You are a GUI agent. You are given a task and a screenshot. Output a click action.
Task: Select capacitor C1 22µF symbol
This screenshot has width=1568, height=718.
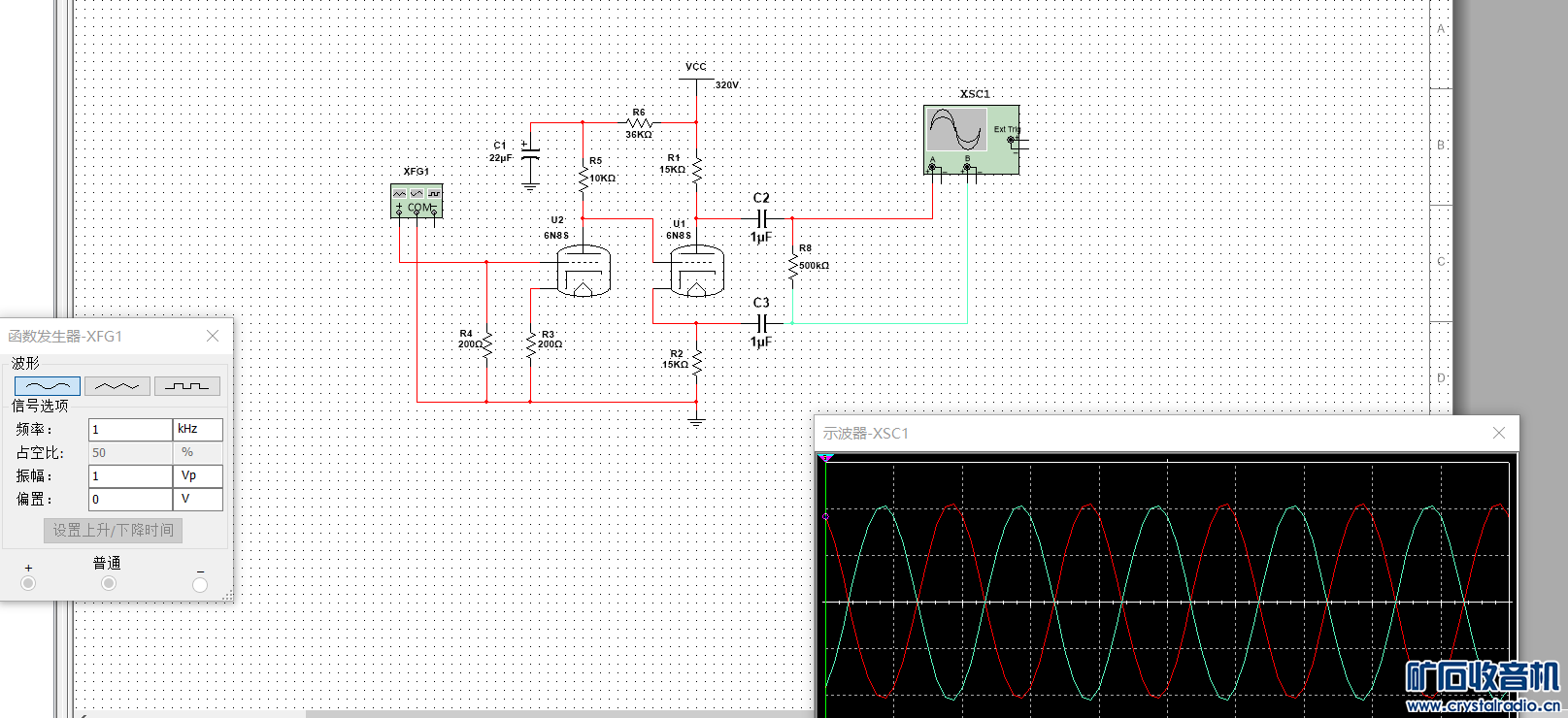[530, 153]
